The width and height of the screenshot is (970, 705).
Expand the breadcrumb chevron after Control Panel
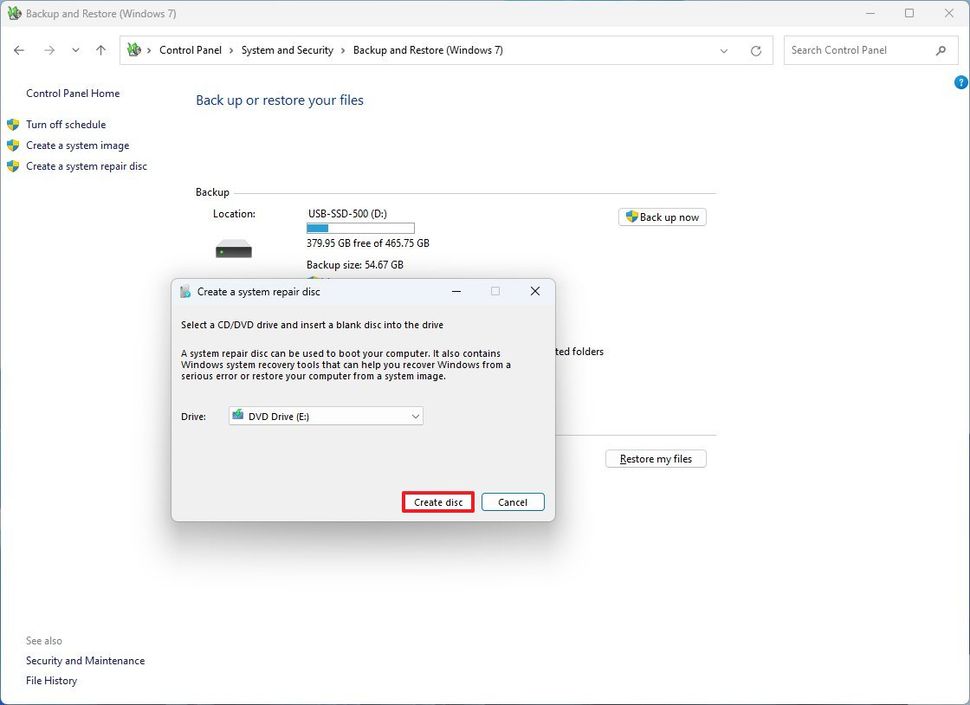(x=230, y=49)
